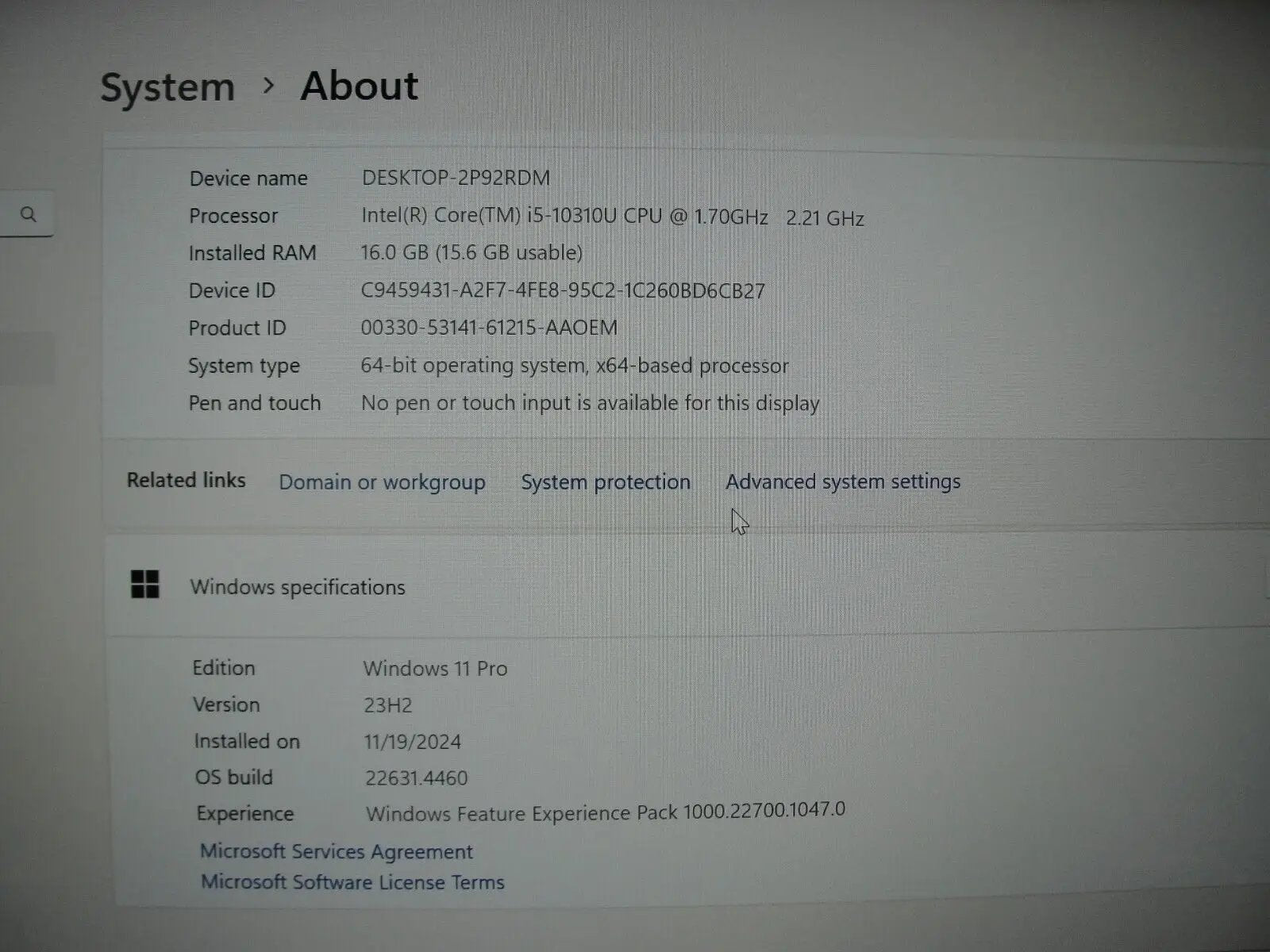Click the Processor label
Viewport: 1270px width, 952px height.
pyautogui.click(x=233, y=216)
